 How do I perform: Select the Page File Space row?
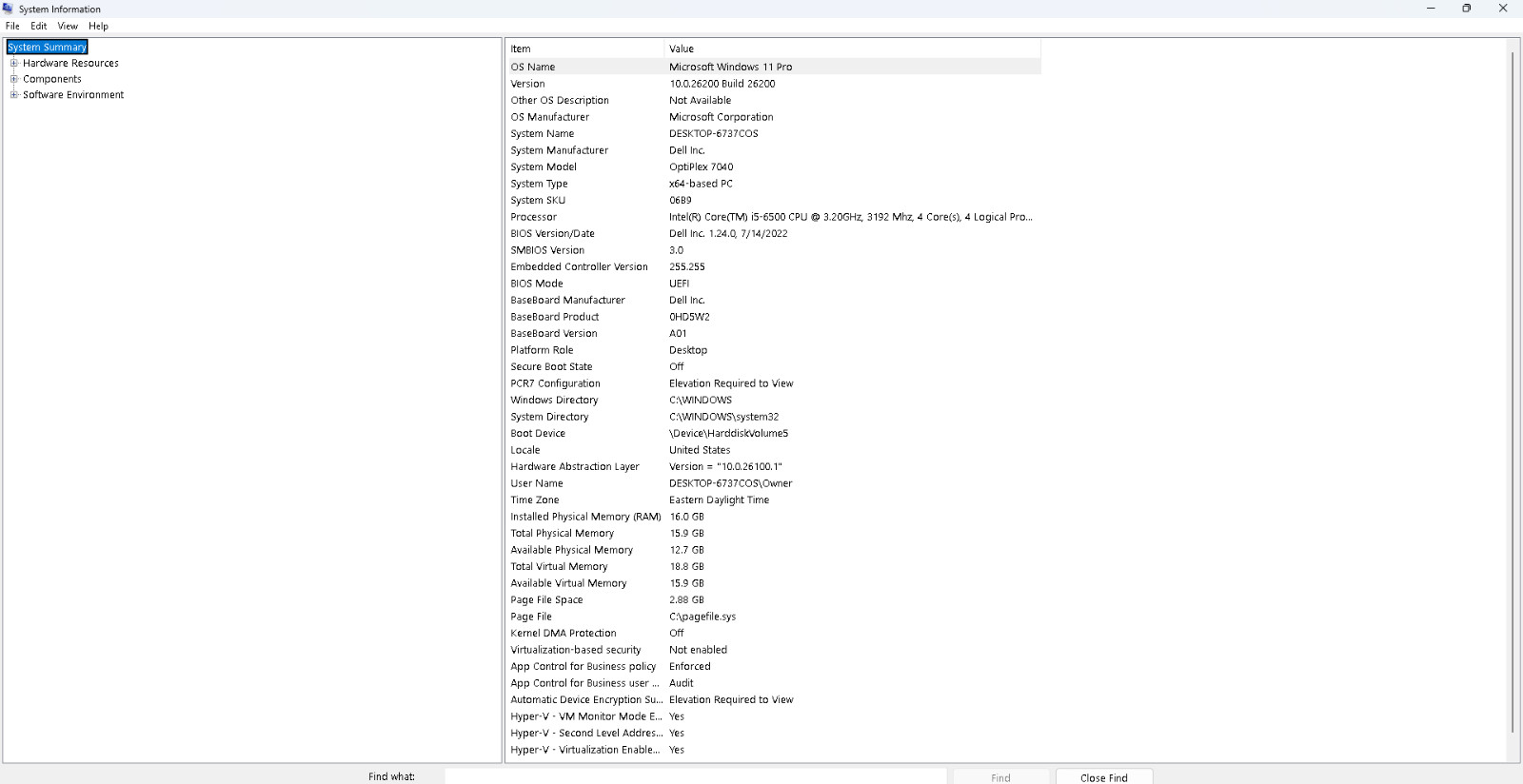click(x=774, y=599)
